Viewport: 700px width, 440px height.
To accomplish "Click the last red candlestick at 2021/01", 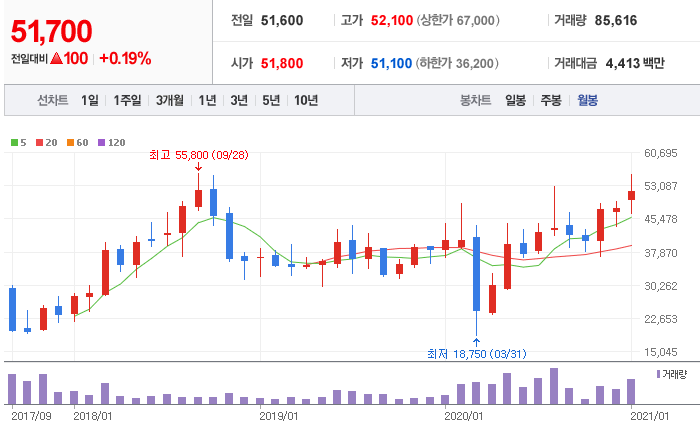I will coord(631,195).
